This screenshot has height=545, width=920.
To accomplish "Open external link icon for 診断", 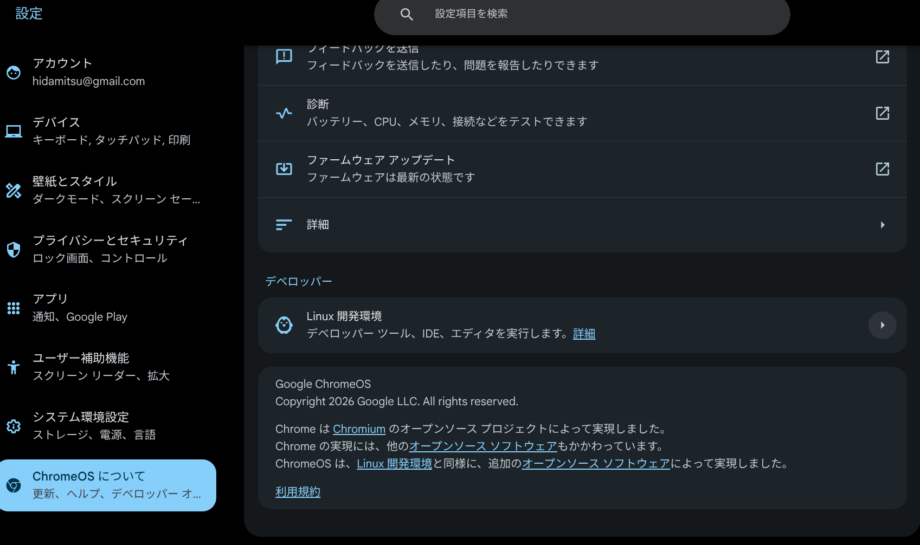I will pos(882,113).
